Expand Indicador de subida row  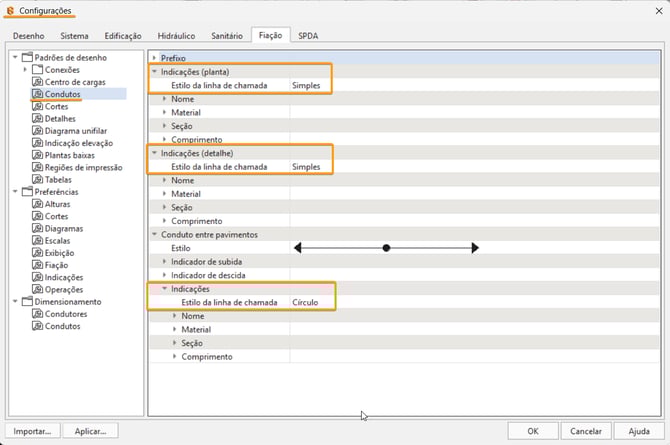pos(165,261)
